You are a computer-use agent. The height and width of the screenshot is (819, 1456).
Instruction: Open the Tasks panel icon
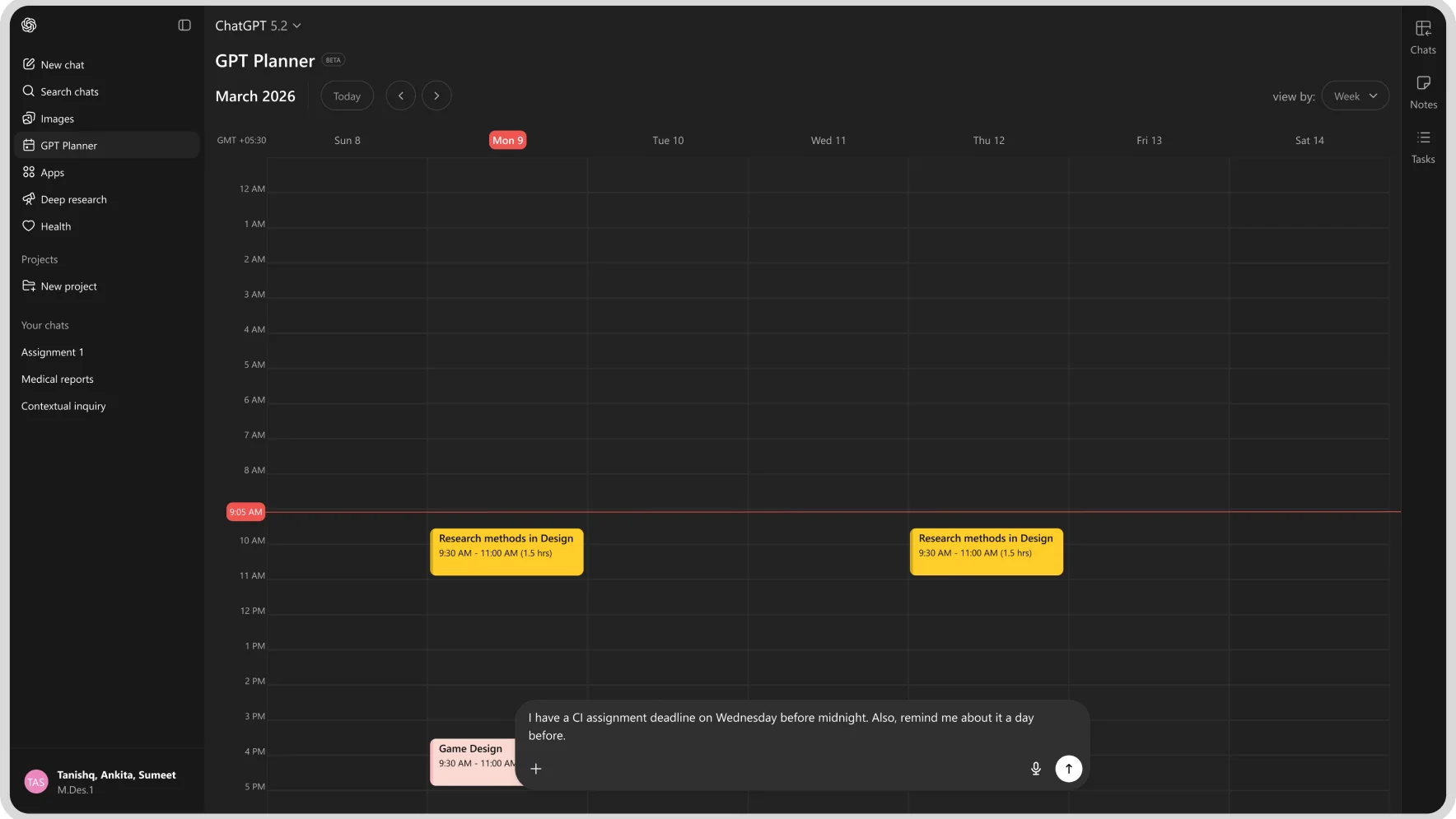[1423, 147]
